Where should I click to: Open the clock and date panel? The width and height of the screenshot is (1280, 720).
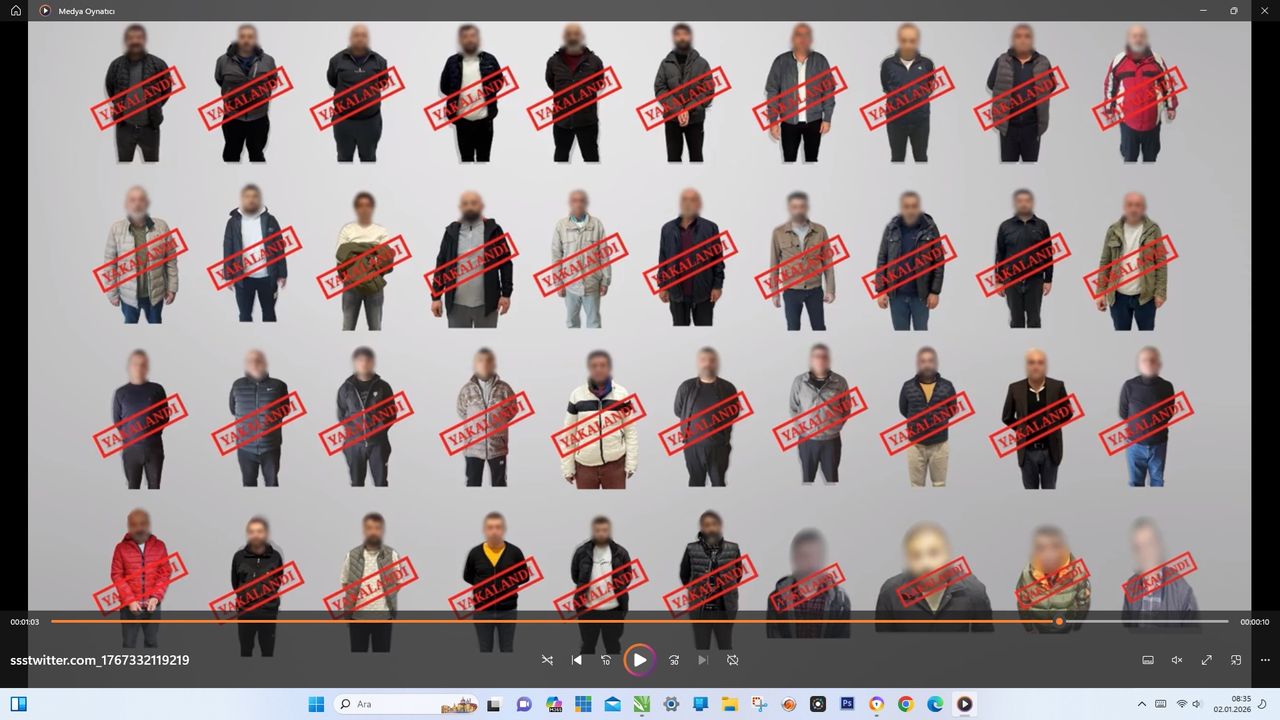pyautogui.click(x=1233, y=704)
